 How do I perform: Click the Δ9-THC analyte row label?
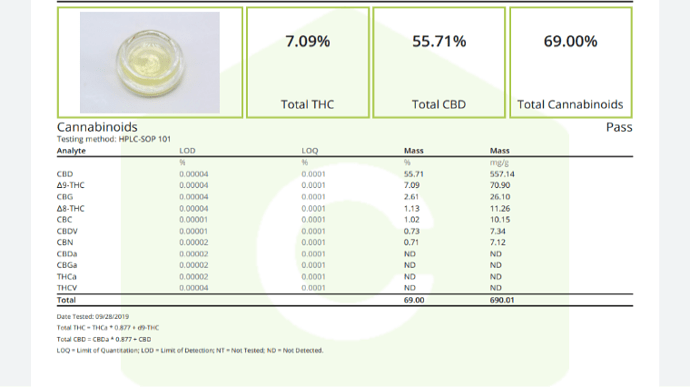70,185
